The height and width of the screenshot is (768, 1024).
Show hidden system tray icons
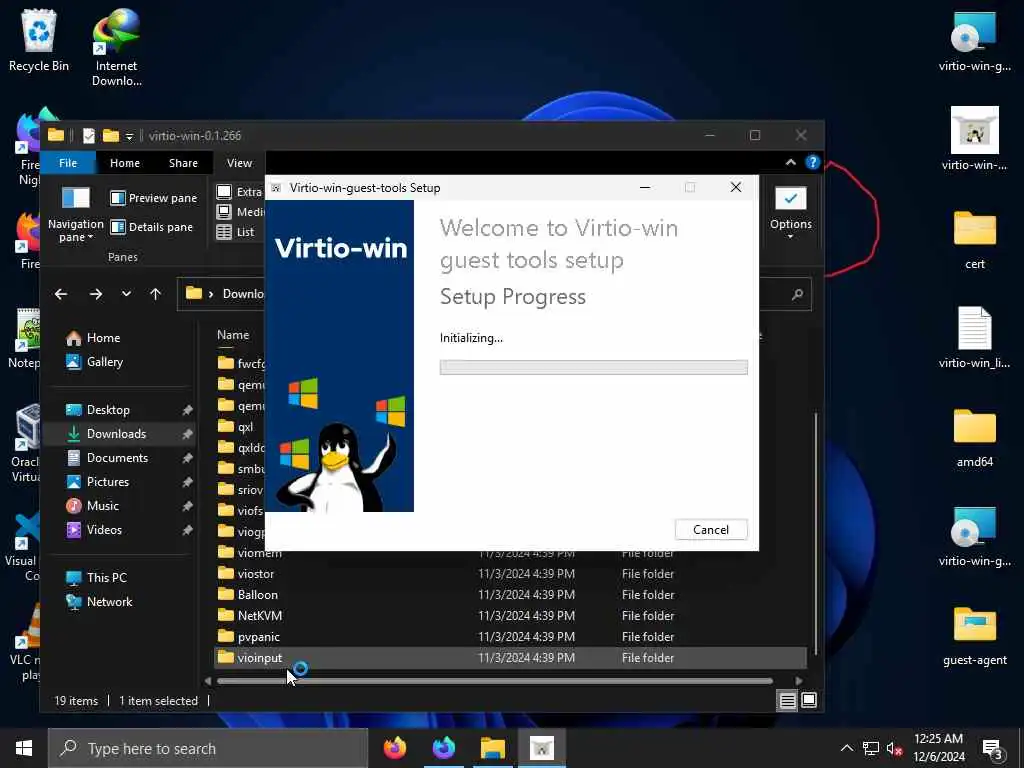click(x=846, y=748)
